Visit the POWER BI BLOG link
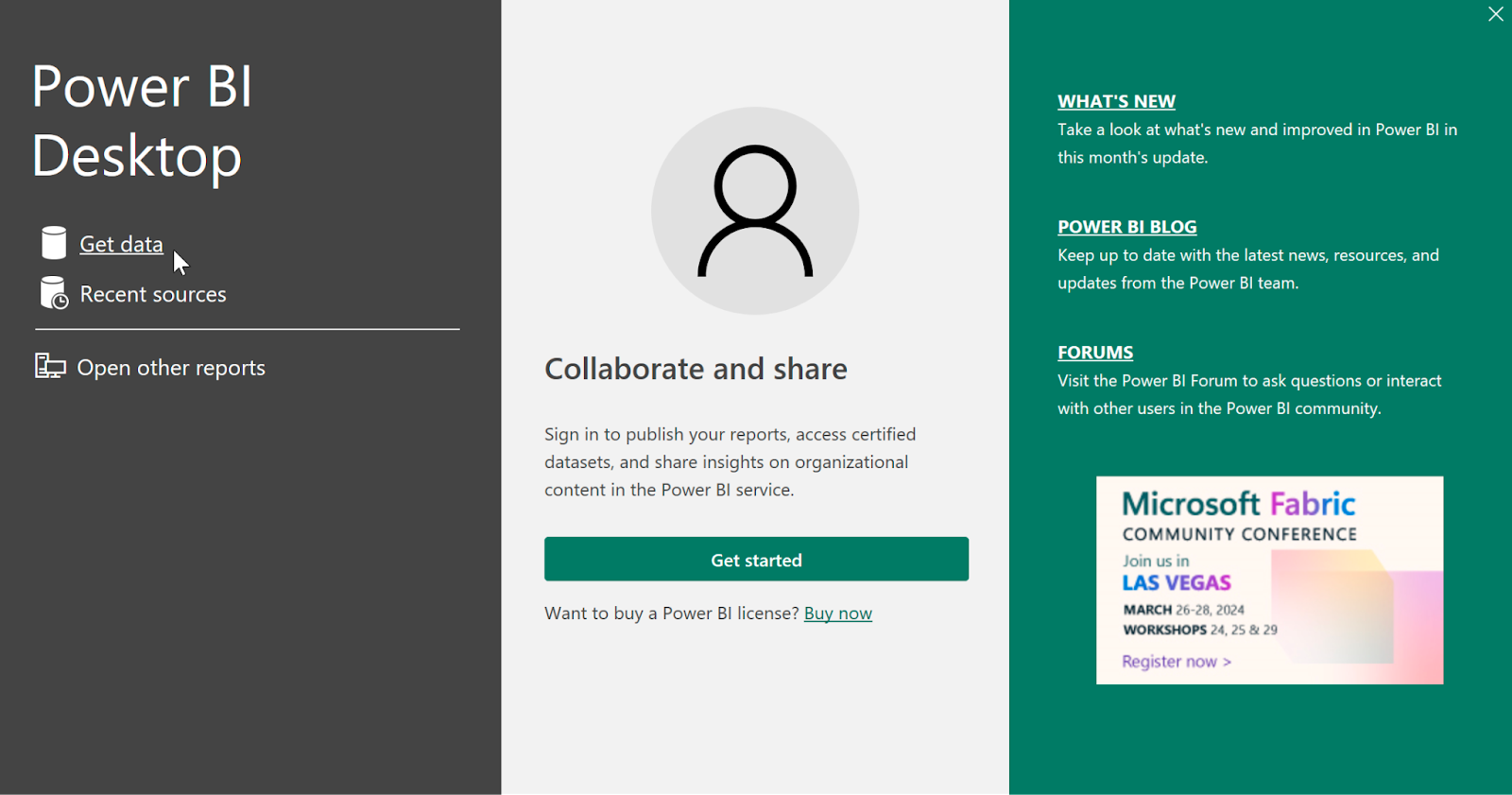This screenshot has height=795, width=1512. click(x=1126, y=227)
